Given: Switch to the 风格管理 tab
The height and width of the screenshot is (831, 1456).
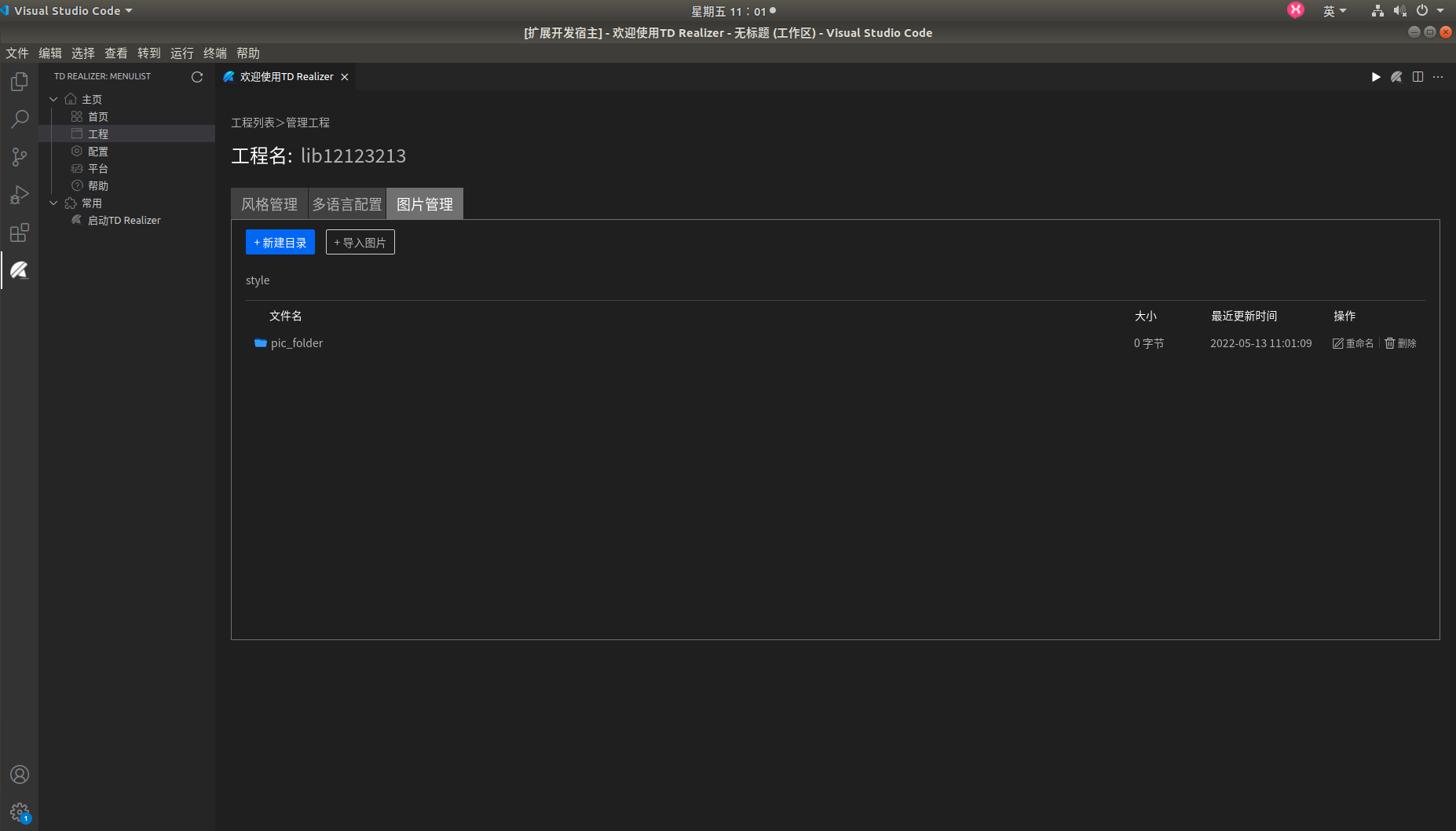Looking at the screenshot, I should [269, 204].
